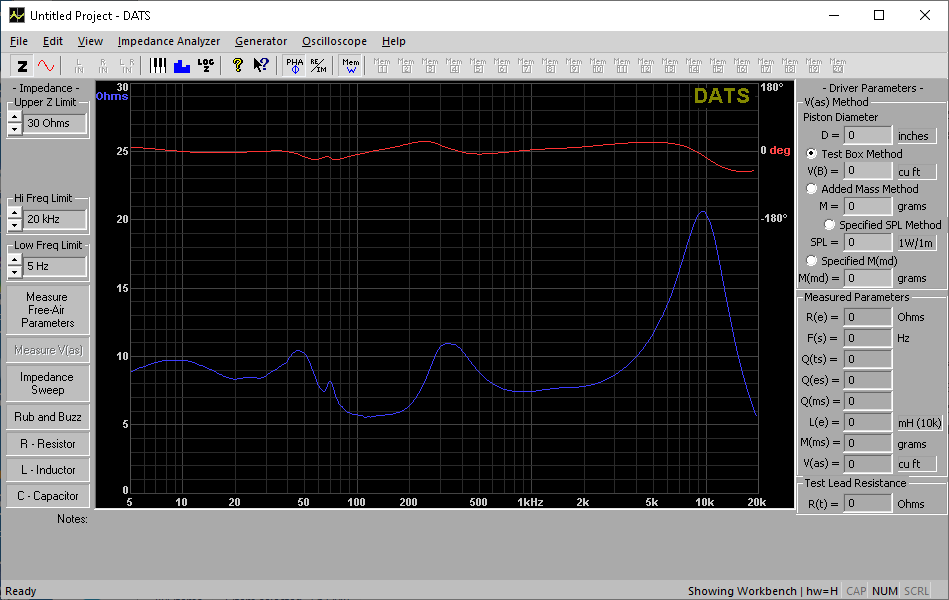Click the blue histogram bars toolbar icon
The width and height of the screenshot is (949, 600).
click(x=182, y=66)
